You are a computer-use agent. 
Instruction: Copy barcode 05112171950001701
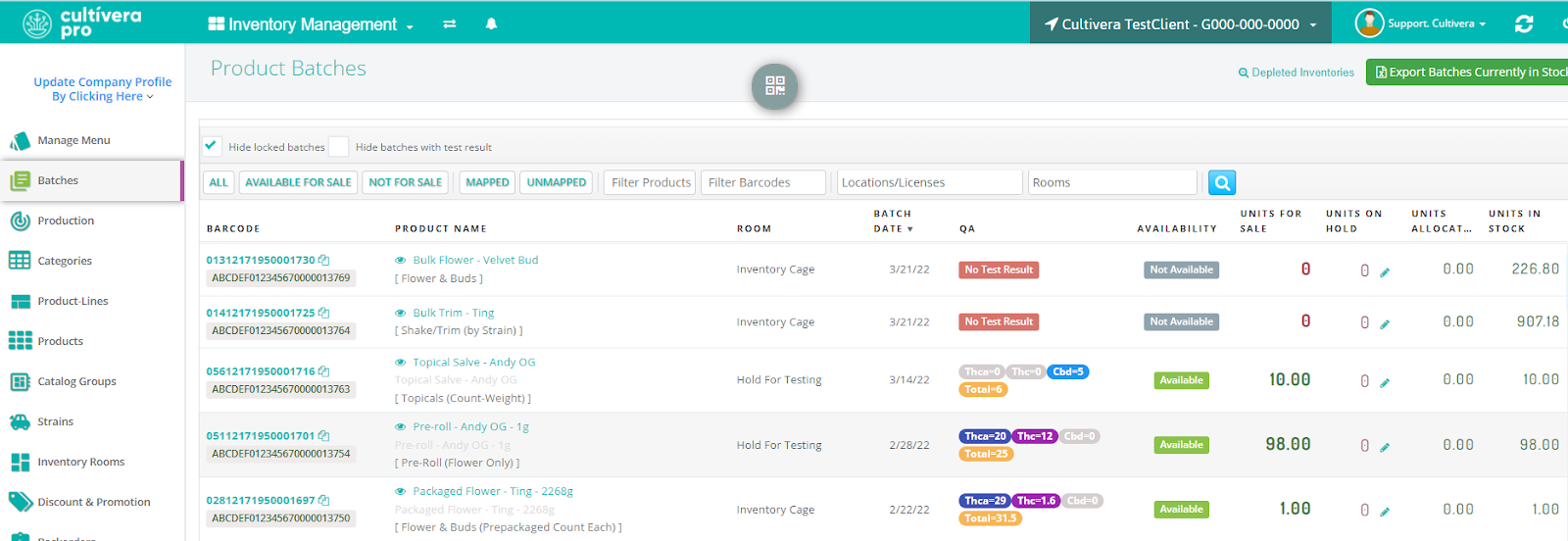323,436
